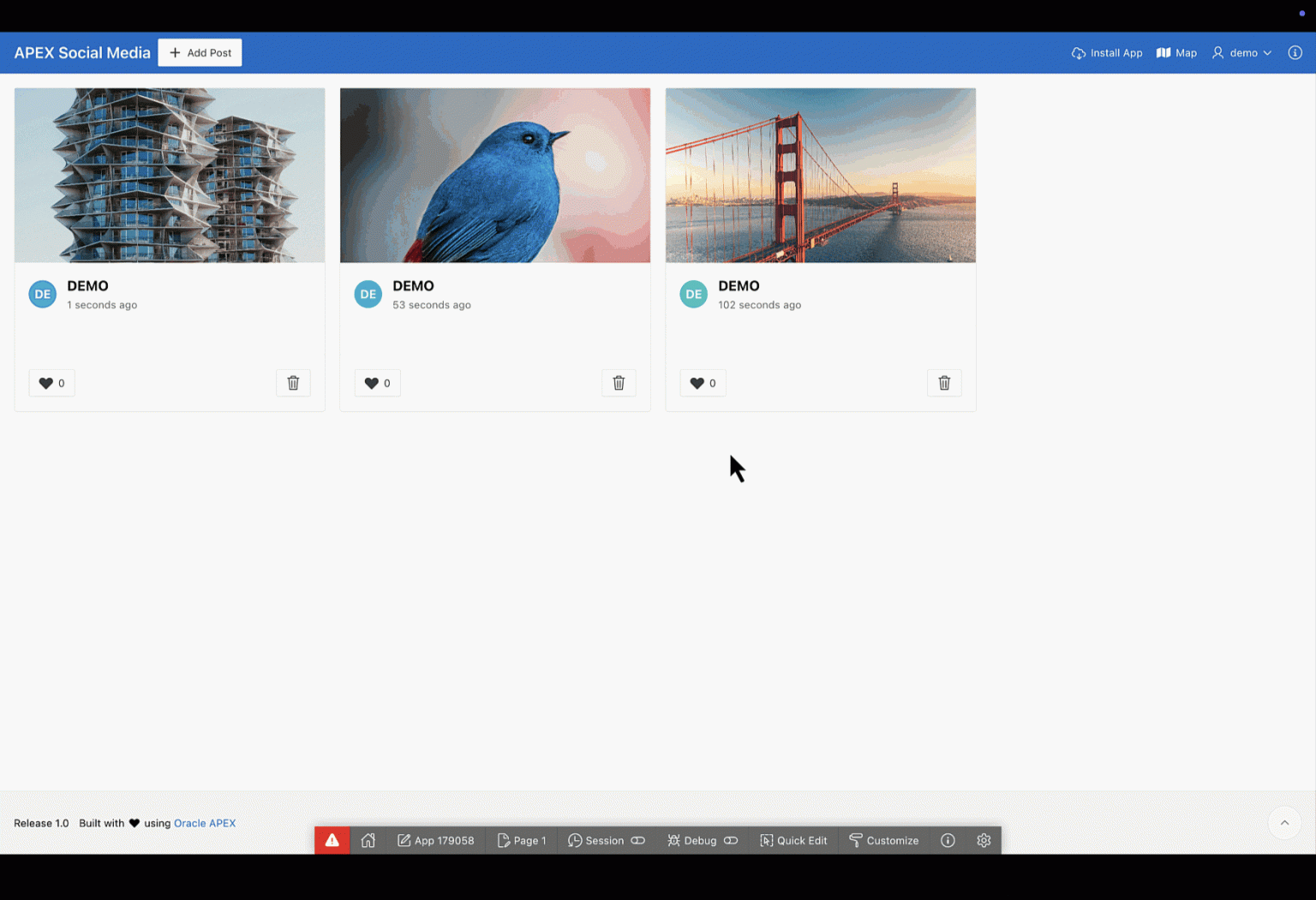Activate Quick Edit mode
The width and height of the screenshot is (1316, 900).
793,840
